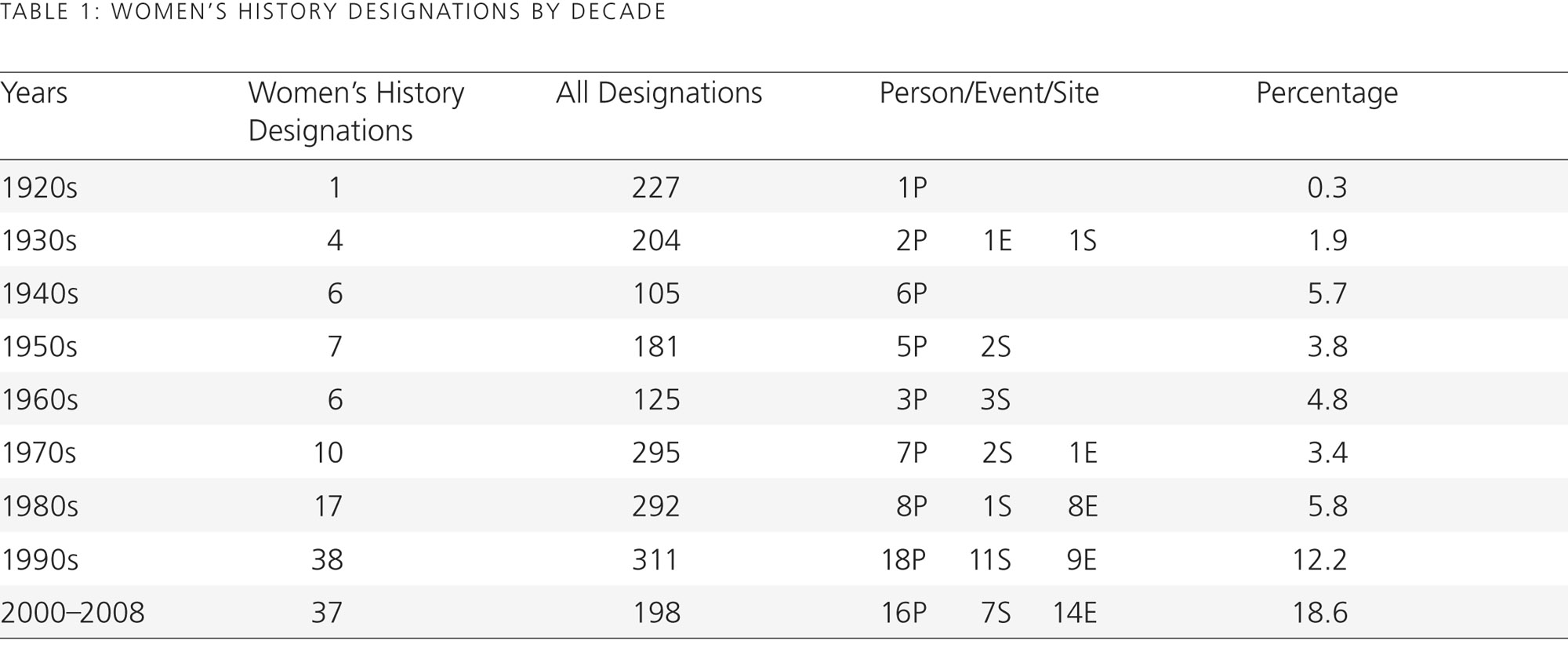Click the 18.6 percentage value
The height and width of the screenshot is (670, 1568).
(1319, 612)
